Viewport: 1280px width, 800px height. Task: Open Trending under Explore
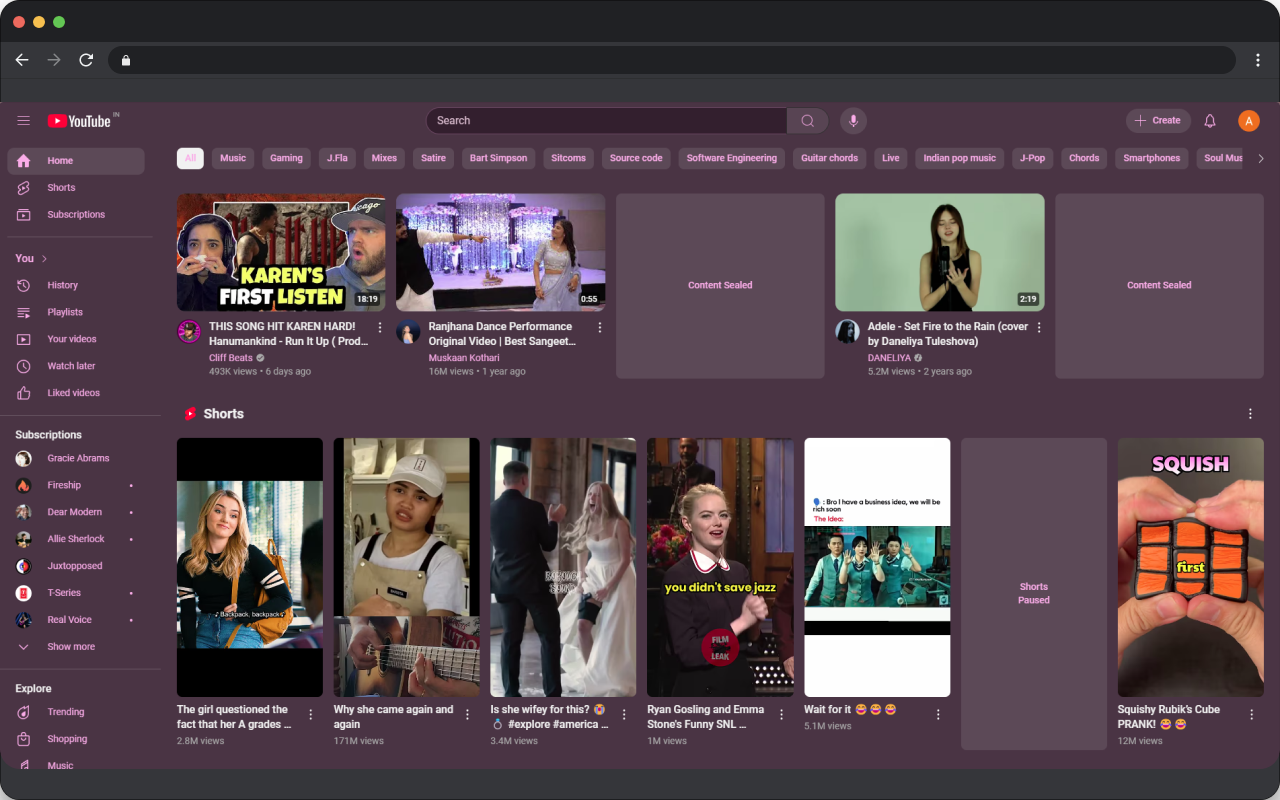click(x=65, y=712)
